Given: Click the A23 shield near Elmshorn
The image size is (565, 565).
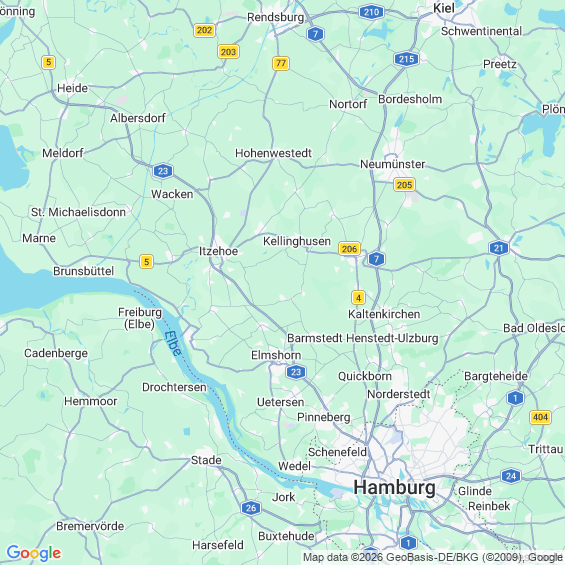Looking at the screenshot, I should pos(296,372).
